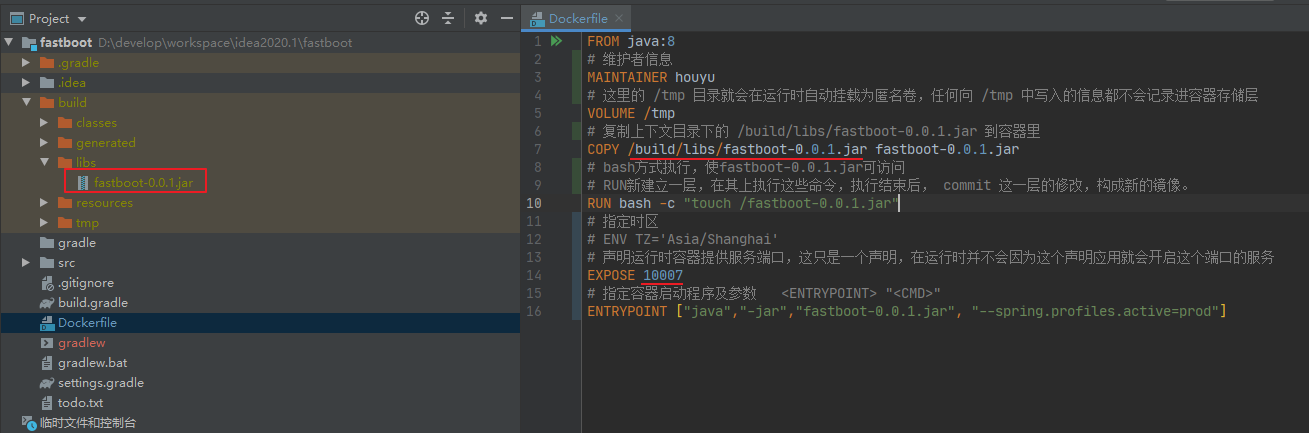Switch to the Dockerfile editor tab
1309x433 pixels.
point(577,18)
